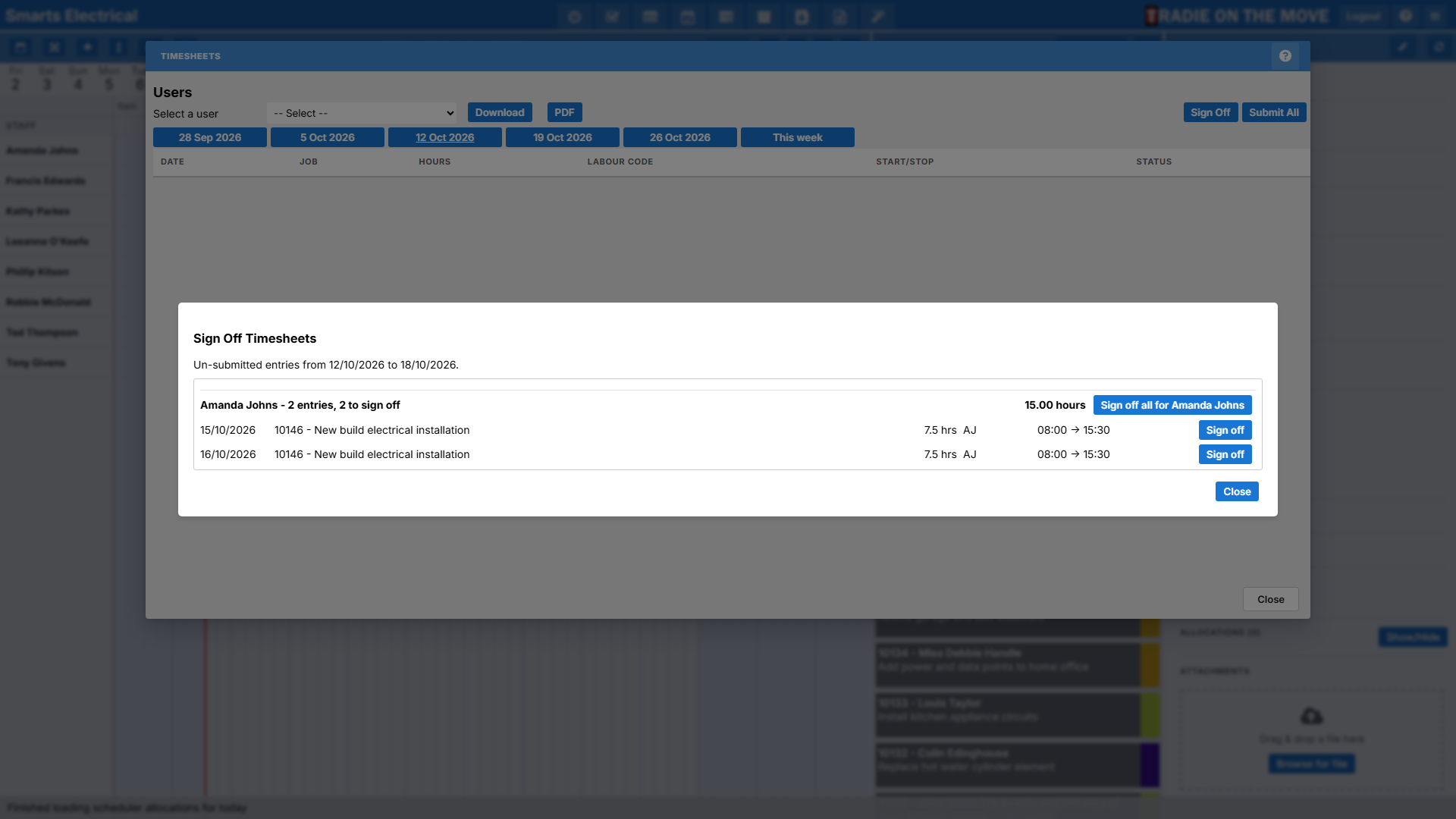Close the Sign Off Timesheets popup
The height and width of the screenshot is (819, 1456).
point(1237,491)
